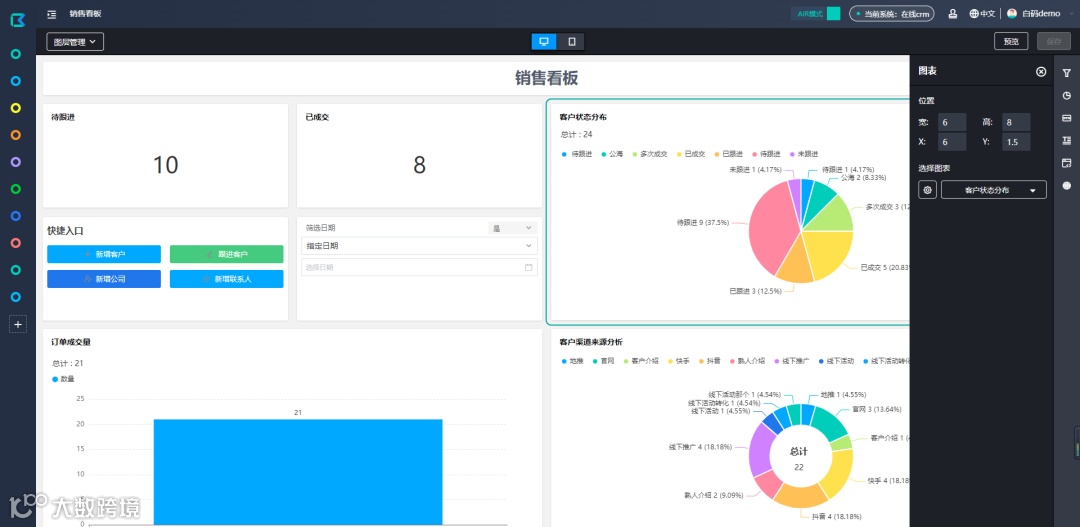Open the 是 dropdown beside 筛选日期
This screenshot has width=1080, height=527.
tap(512, 227)
